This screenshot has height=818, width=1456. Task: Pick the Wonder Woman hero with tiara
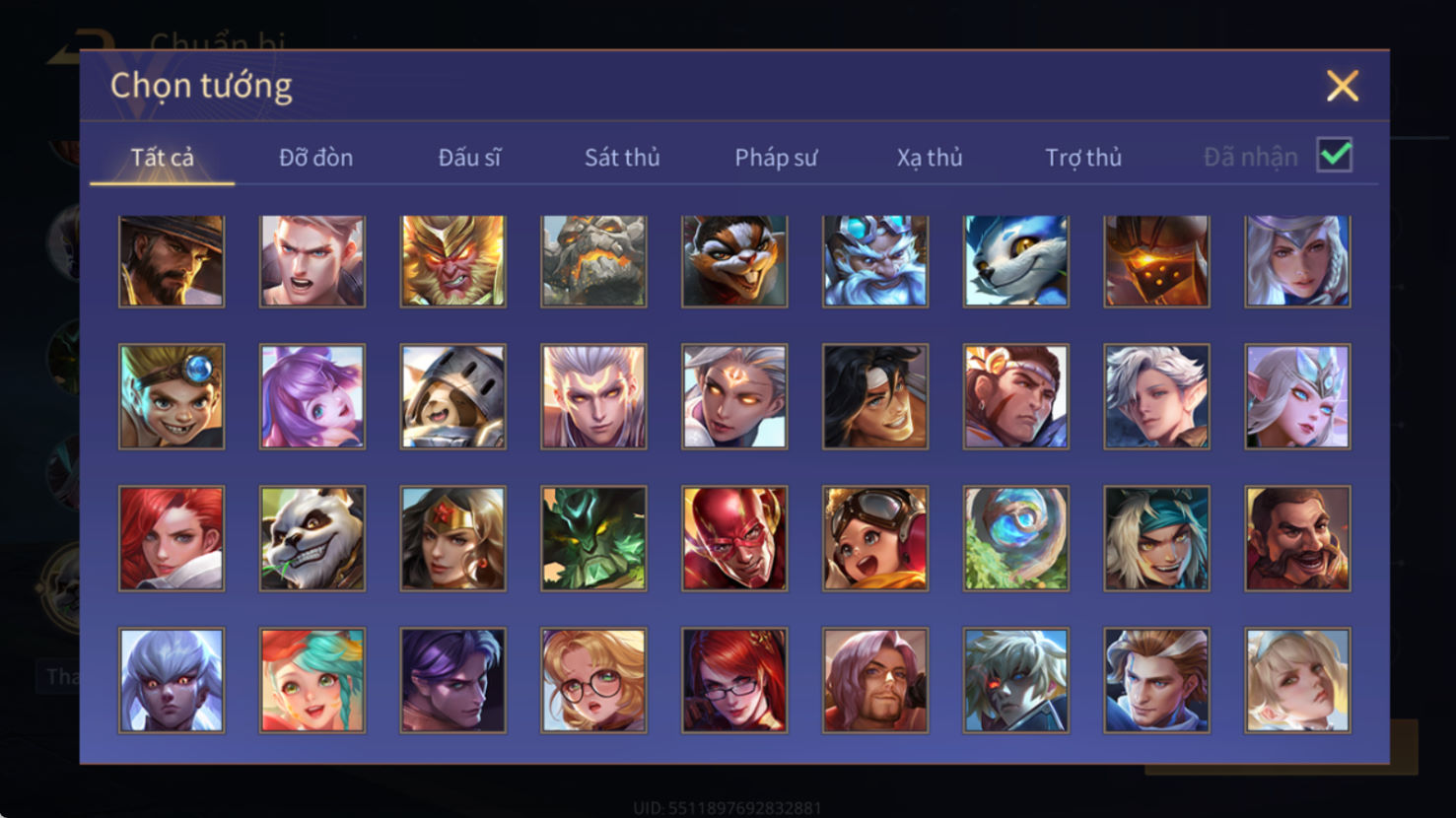pyautogui.click(x=453, y=538)
